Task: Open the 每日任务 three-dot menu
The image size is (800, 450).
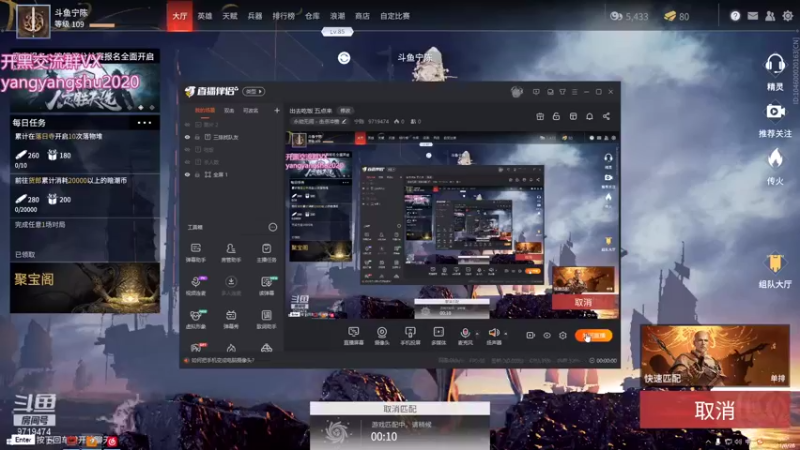Action: coord(144,122)
